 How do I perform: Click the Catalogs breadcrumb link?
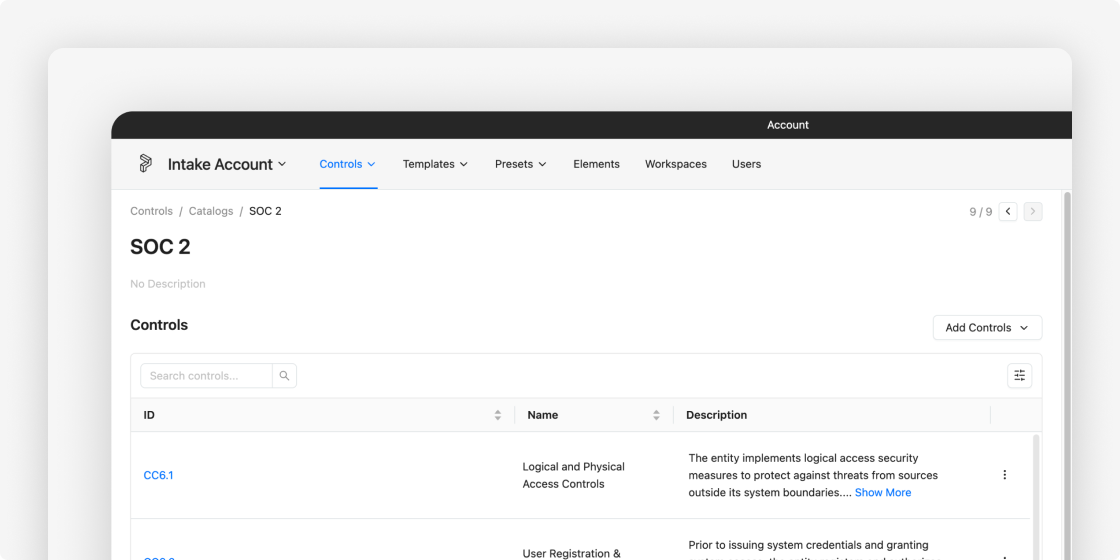[x=211, y=211]
